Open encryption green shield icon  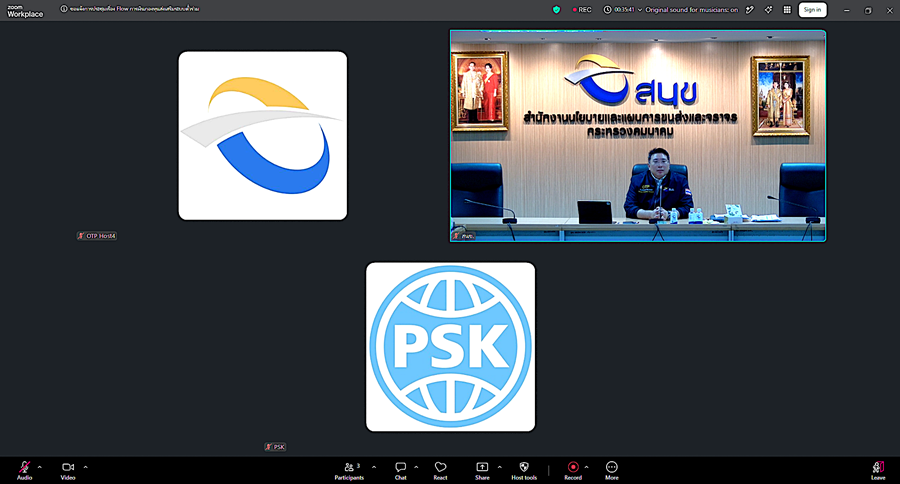556,10
